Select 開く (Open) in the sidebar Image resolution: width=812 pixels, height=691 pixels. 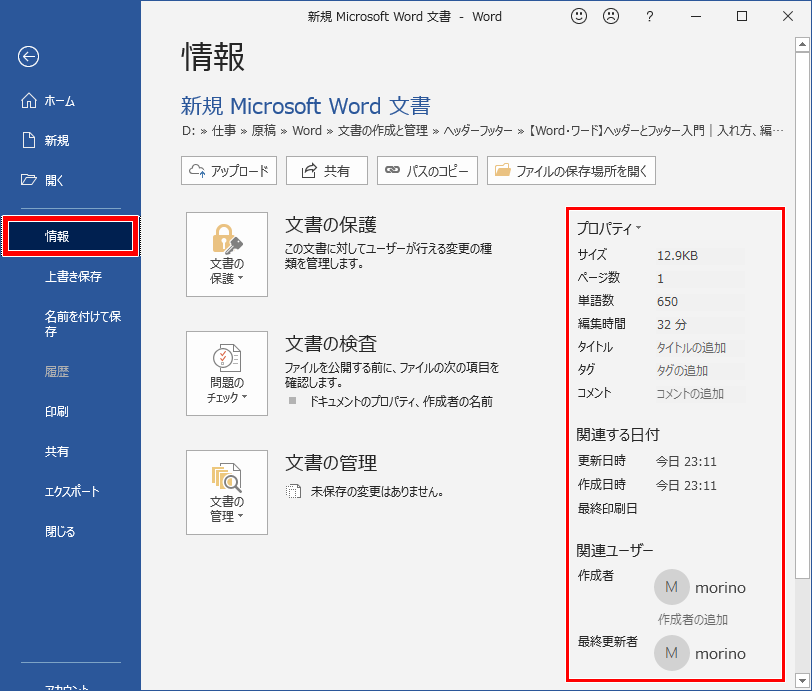pos(42,180)
